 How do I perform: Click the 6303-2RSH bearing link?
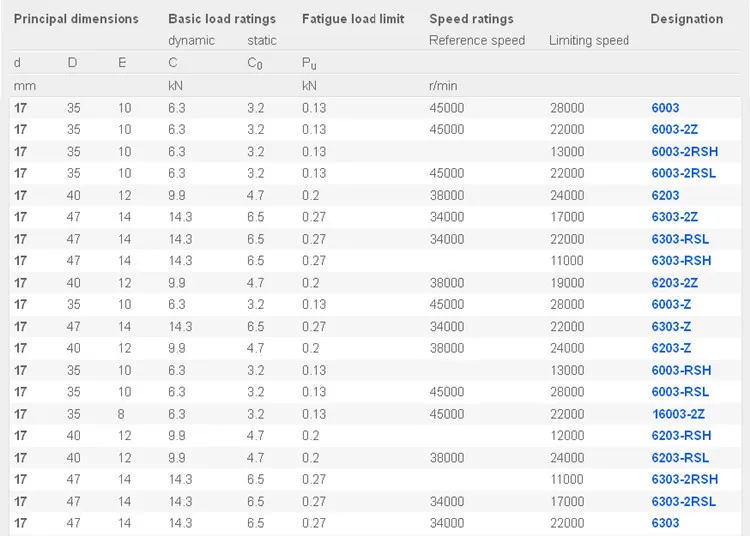(684, 479)
